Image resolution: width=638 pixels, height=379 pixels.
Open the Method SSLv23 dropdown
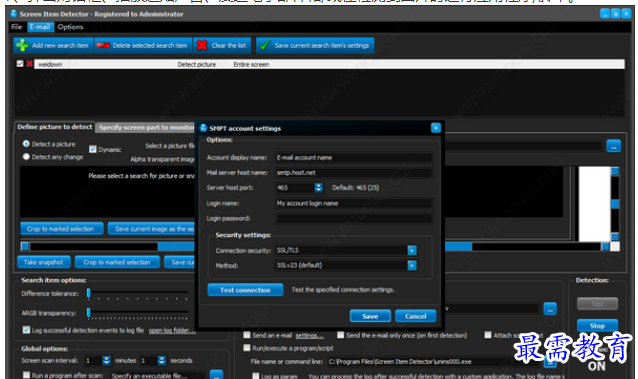click(412, 265)
